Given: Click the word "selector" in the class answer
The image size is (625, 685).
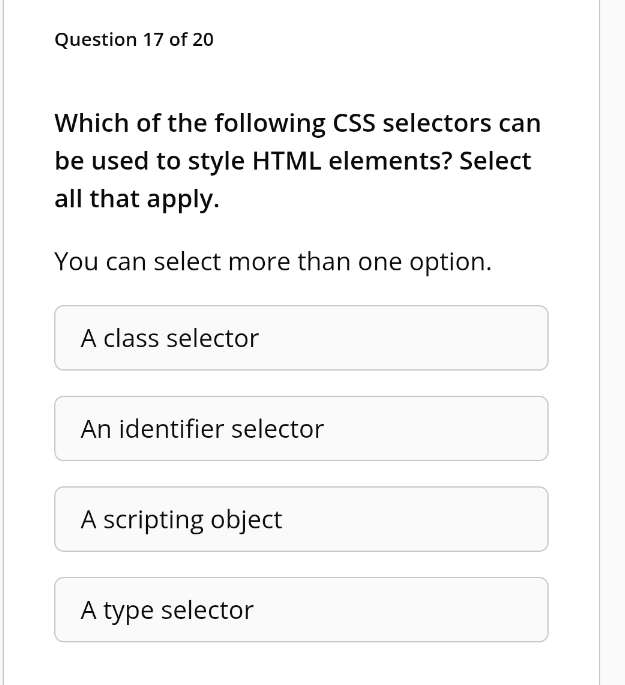Looking at the screenshot, I should (x=212, y=338).
